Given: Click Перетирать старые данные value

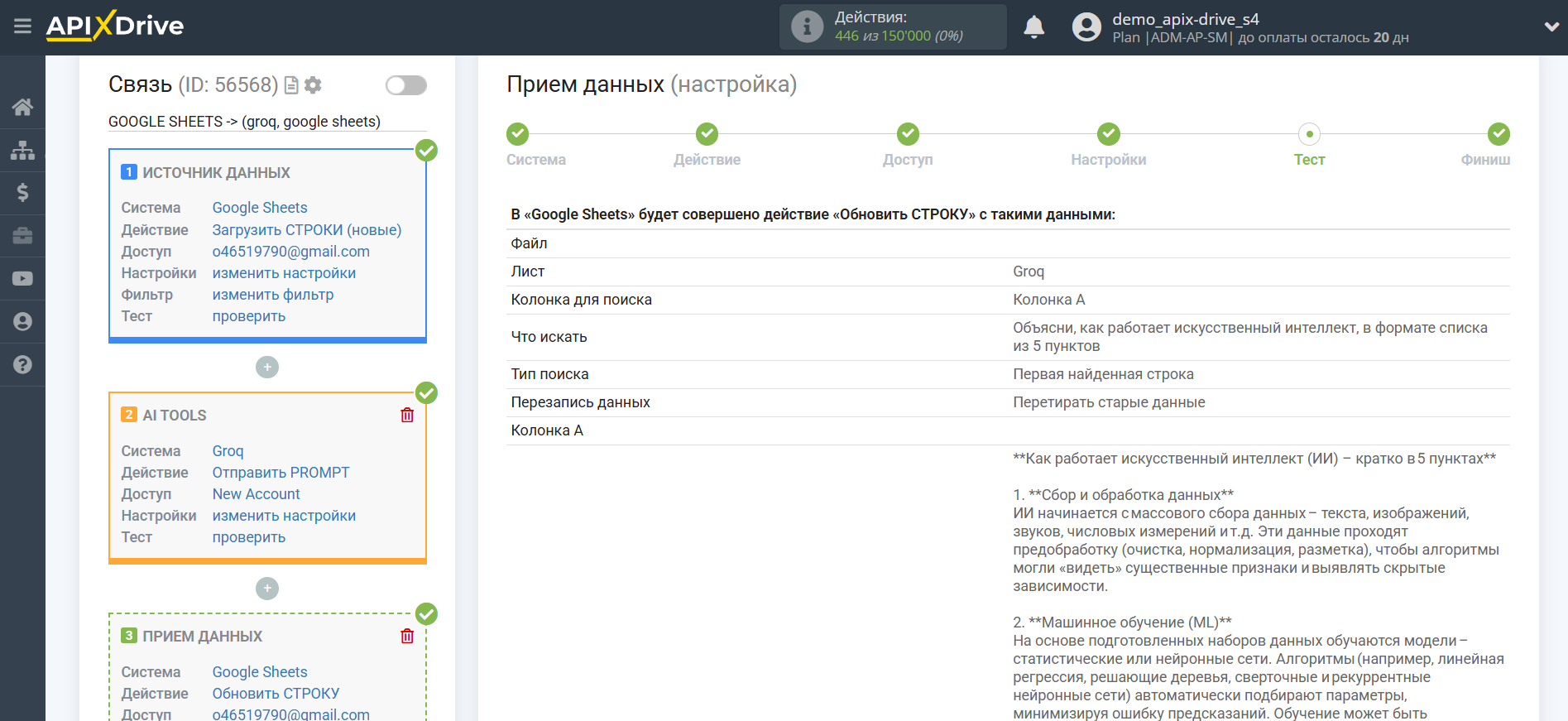Looking at the screenshot, I should point(1109,402).
